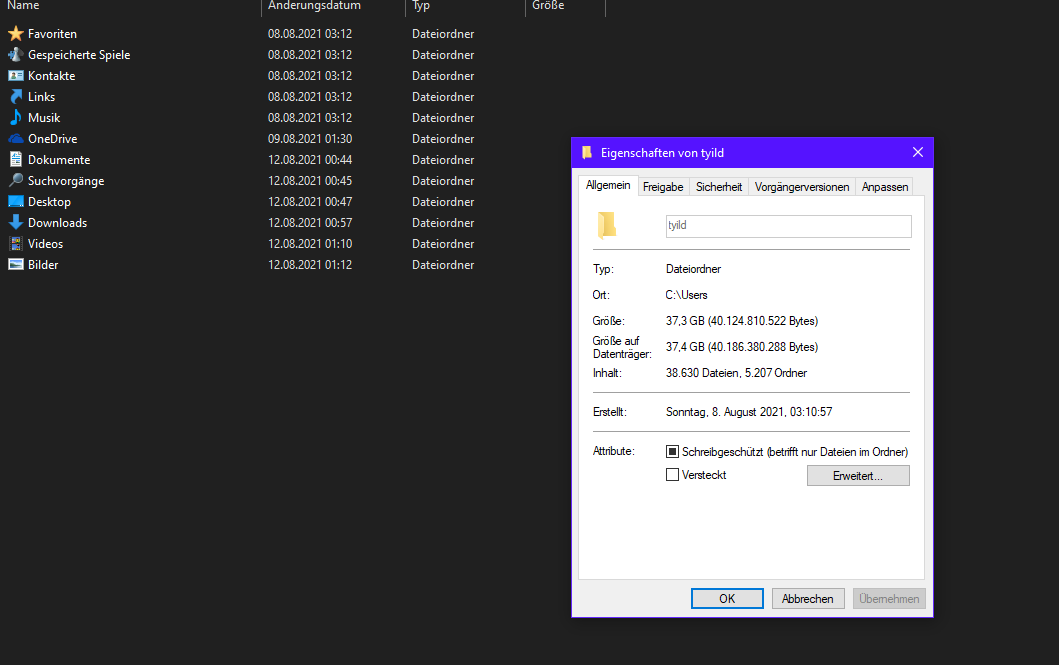Select the Favoriten folder name
The width and height of the screenshot is (1059, 665).
[x=52, y=34]
